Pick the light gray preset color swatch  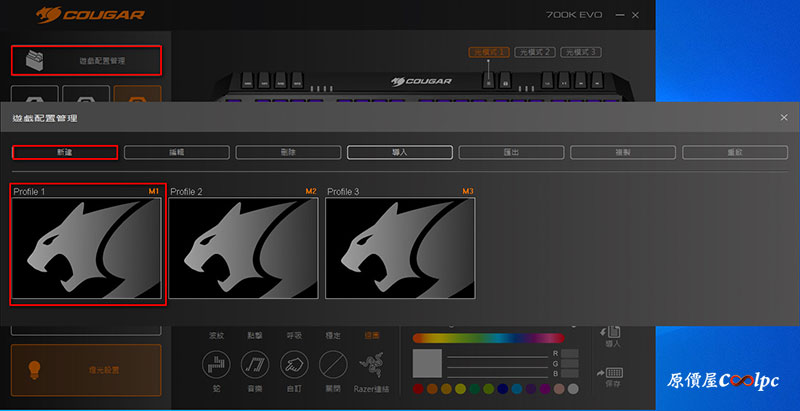(x=573, y=389)
